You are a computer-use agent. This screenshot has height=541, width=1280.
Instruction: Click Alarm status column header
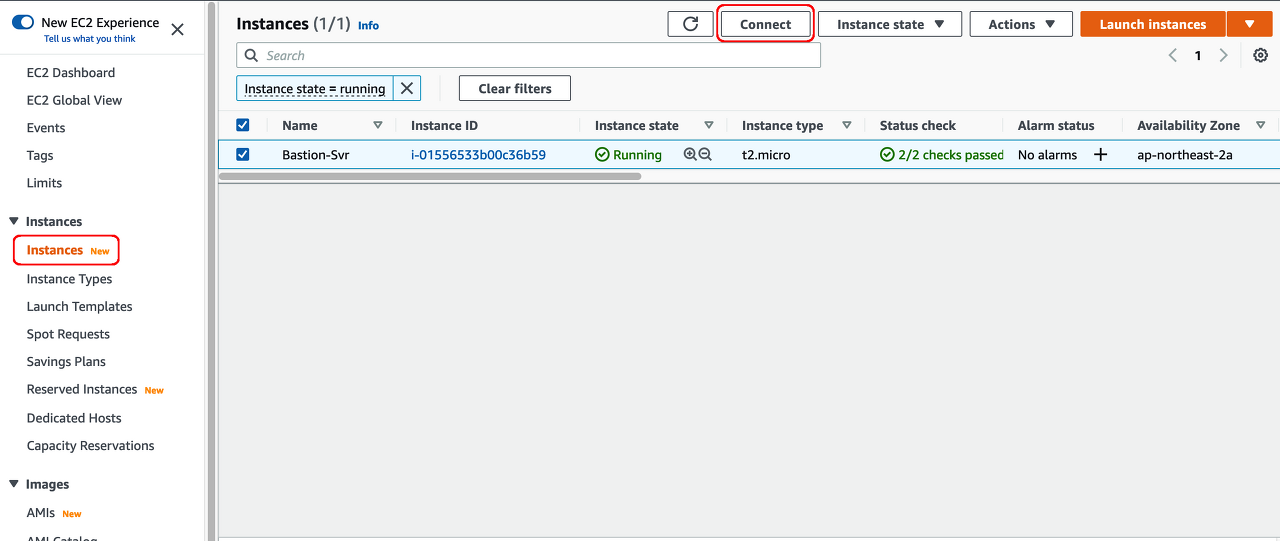pyautogui.click(x=1056, y=126)
